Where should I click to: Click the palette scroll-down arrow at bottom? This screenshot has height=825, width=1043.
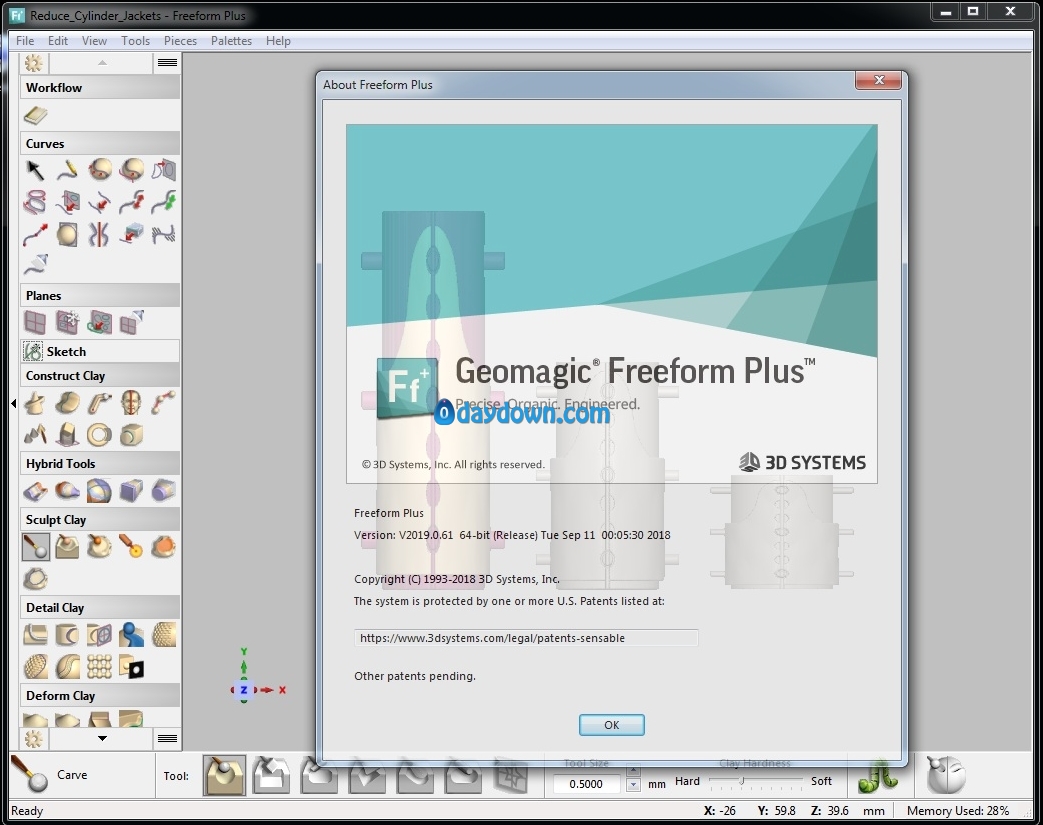[102, 738]
